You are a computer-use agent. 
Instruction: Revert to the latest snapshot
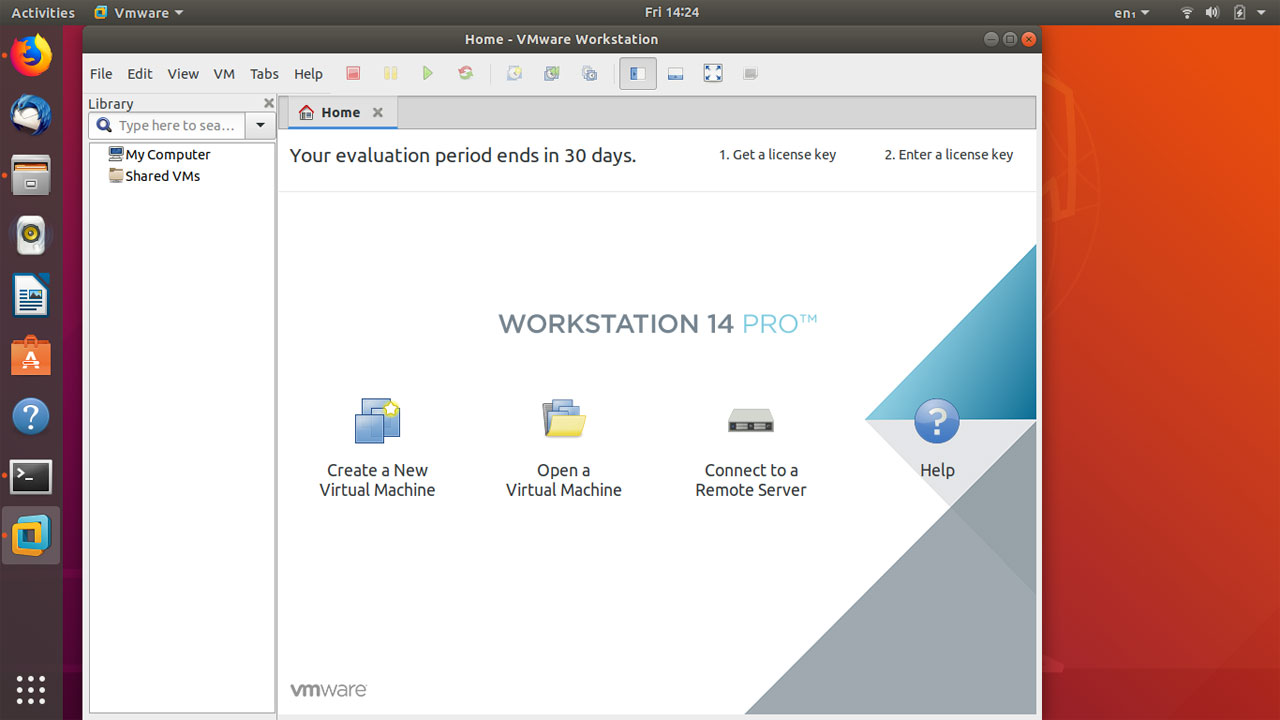coord(551,73)
